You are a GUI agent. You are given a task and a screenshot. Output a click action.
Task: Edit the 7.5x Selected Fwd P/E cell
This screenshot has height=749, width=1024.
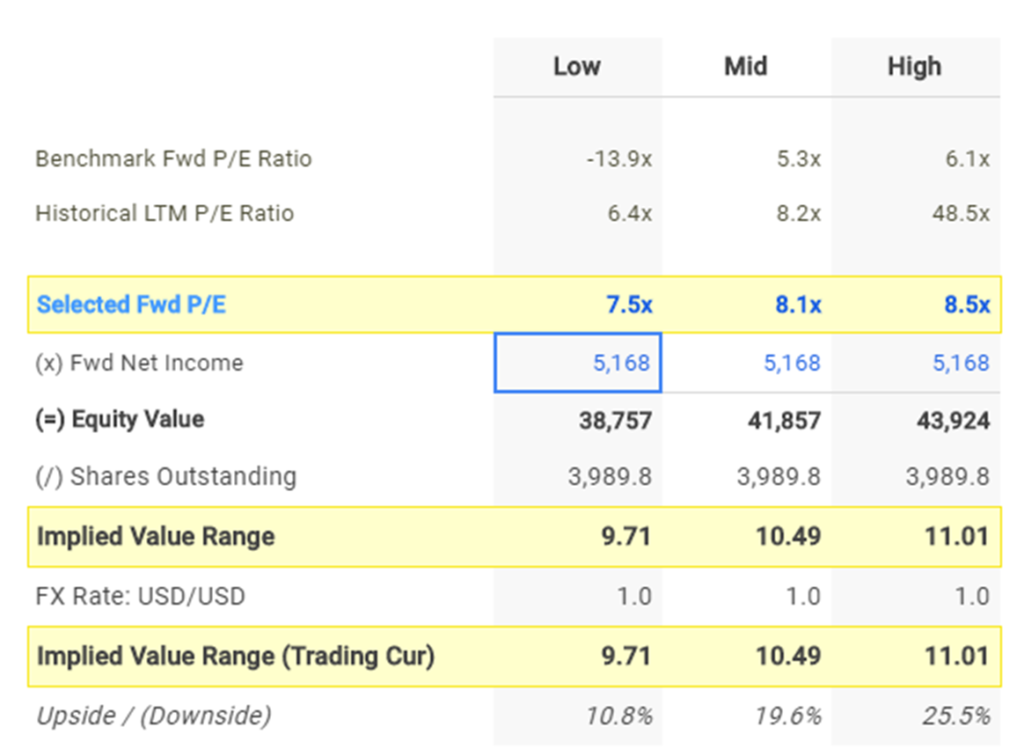pyautogui.click(x=629, y=305)
